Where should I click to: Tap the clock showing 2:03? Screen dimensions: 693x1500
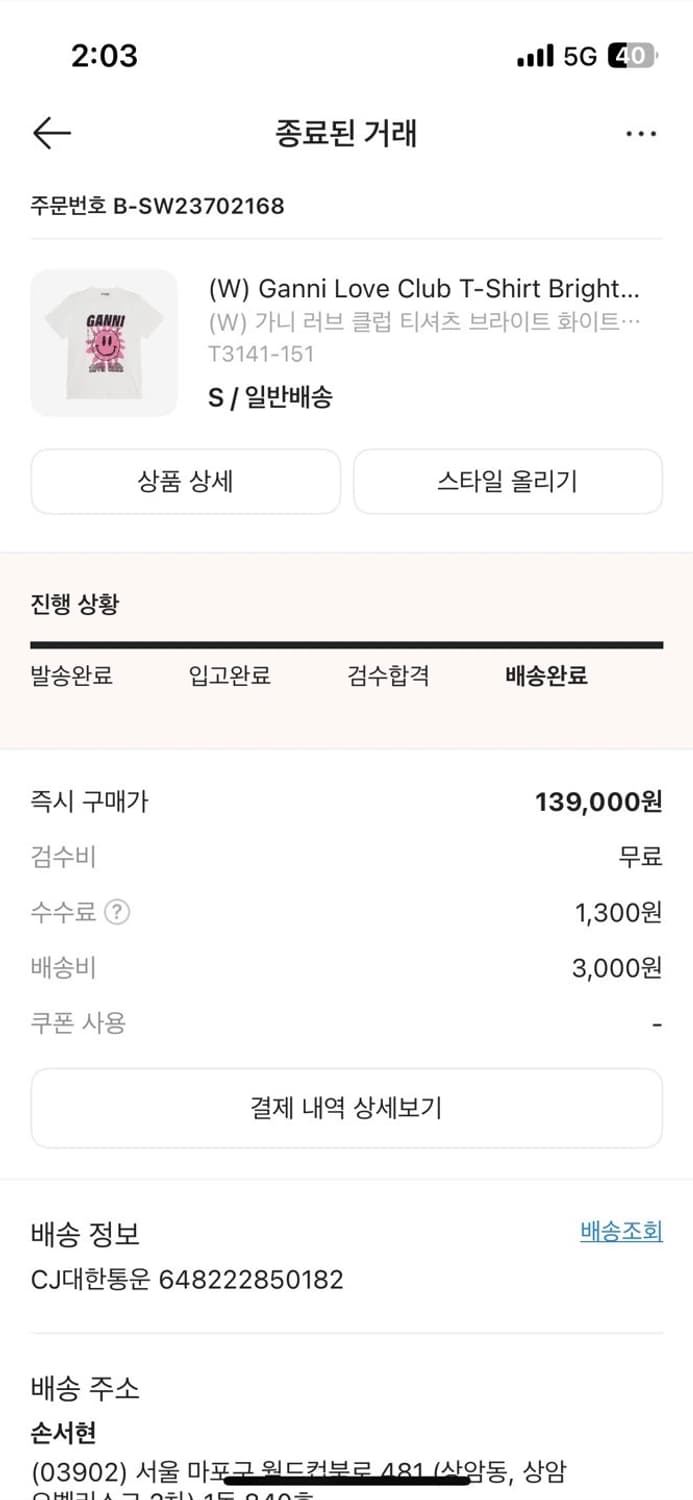[106, 57]
